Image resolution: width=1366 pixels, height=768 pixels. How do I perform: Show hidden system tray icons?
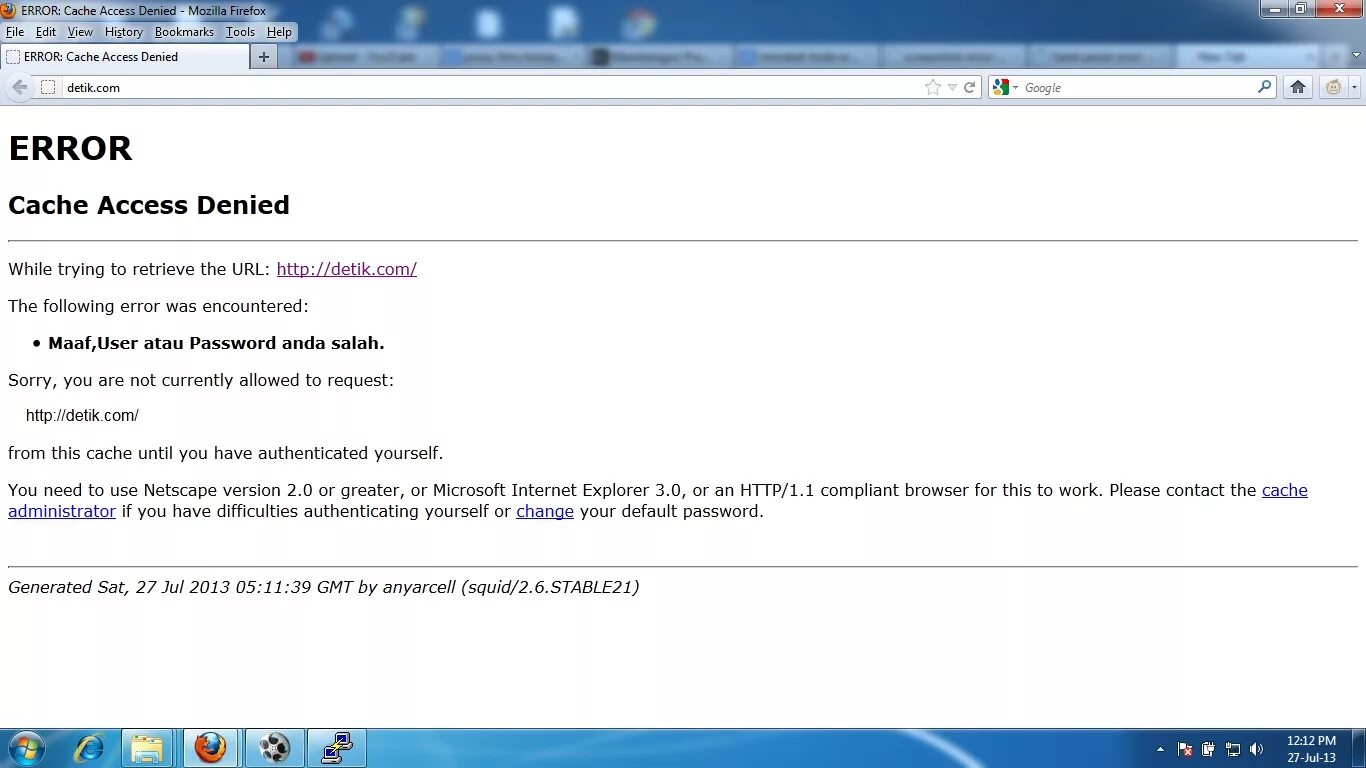(1160, 749)
